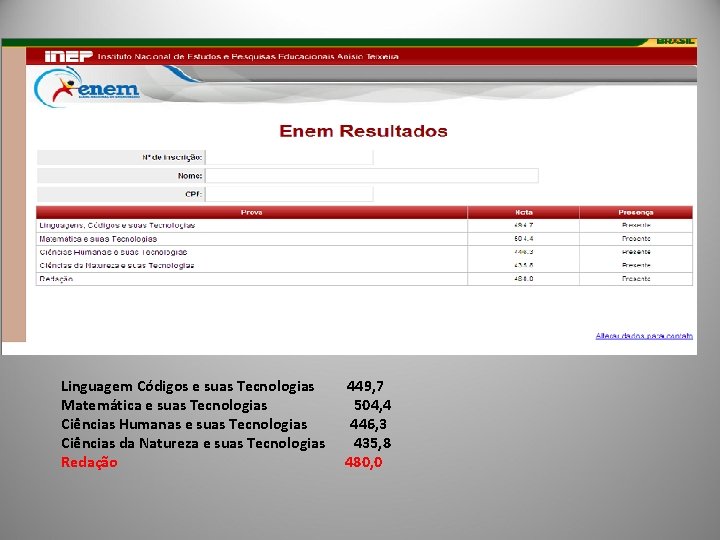The image size is (720, 540).
Task: Click the CPF input field
Action: coord(289,194)
